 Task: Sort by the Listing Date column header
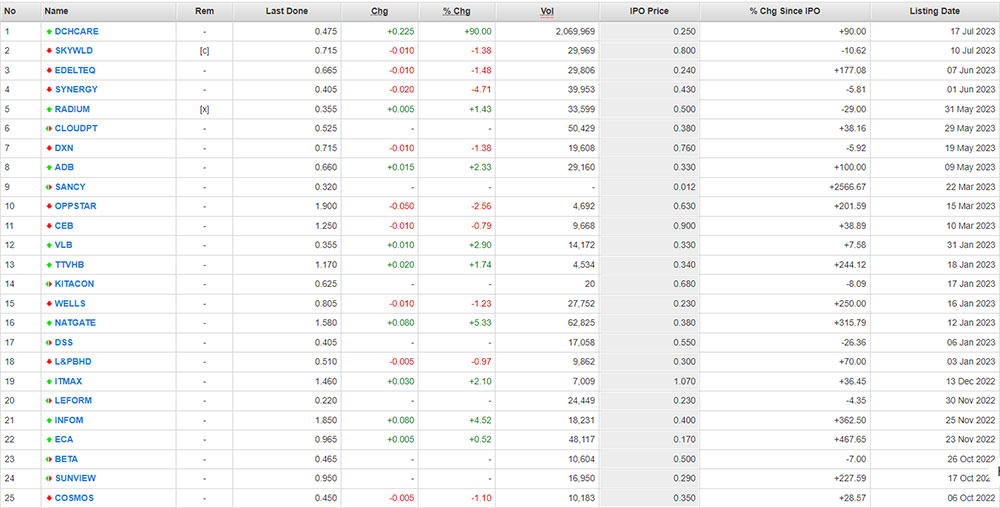pyautogui.click(x=935, y=11)
